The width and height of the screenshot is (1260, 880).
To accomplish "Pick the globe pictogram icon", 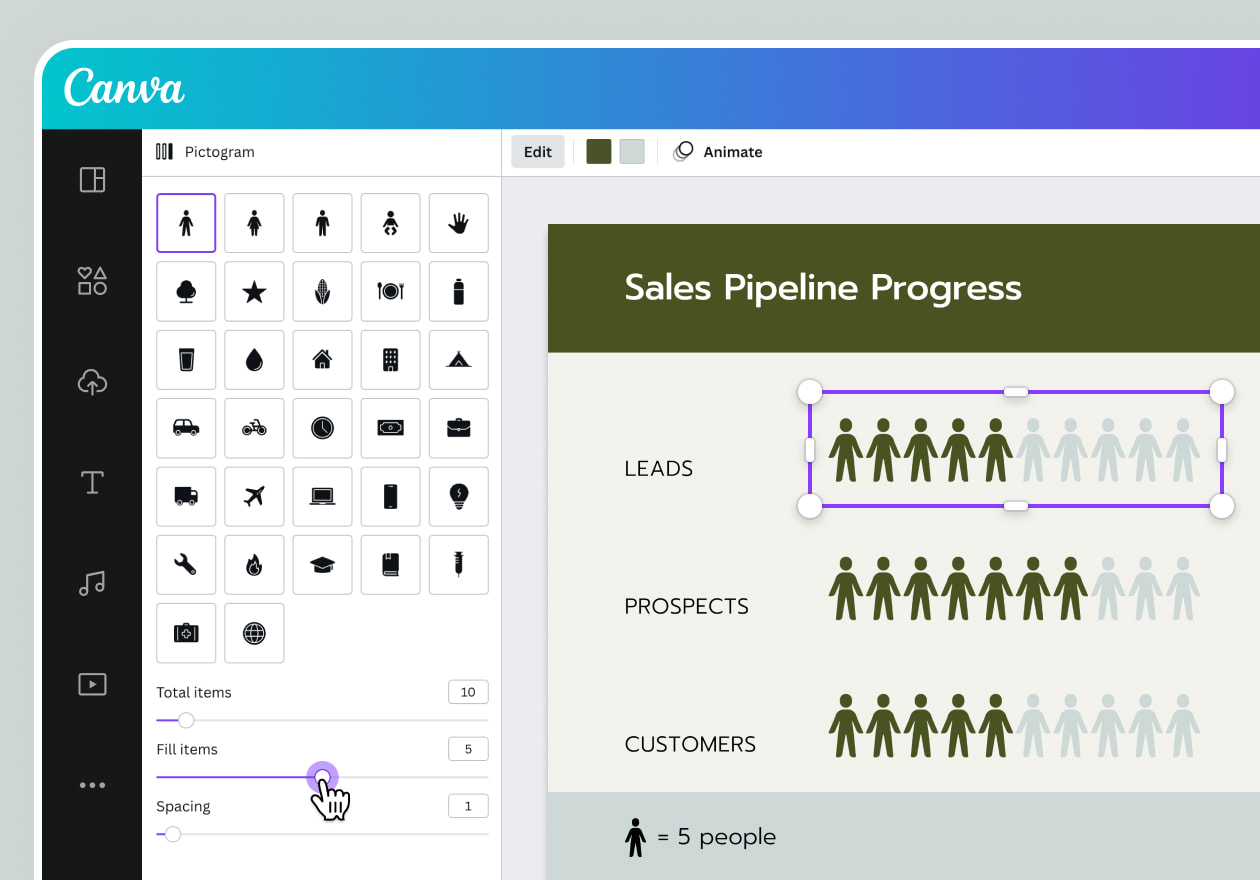I will [254, 633].
